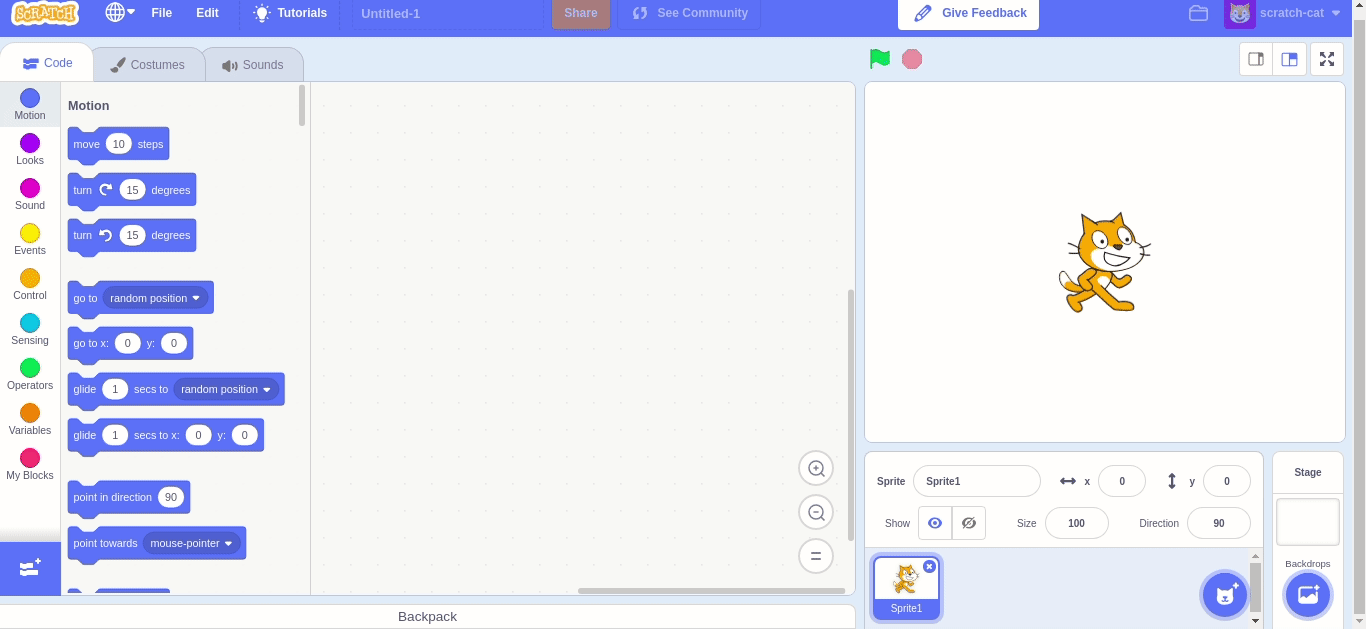The height and width of the screenshot is (629, 1366).
Task: Click the red stop sign
Action: click(911, 59)
